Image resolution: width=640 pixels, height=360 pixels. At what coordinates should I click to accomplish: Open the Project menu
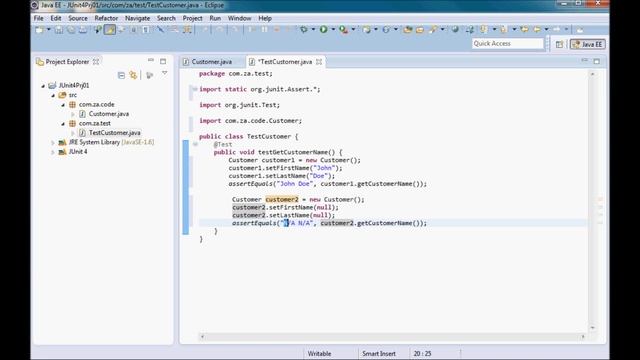coord(193,18)
